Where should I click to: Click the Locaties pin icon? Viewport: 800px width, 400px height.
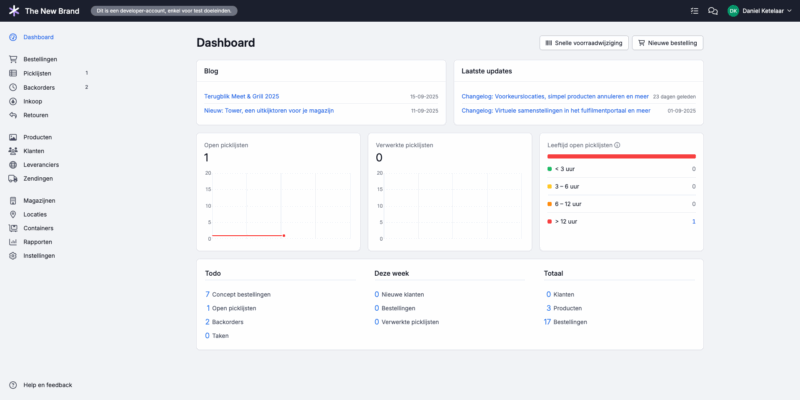tap(13, 214)
